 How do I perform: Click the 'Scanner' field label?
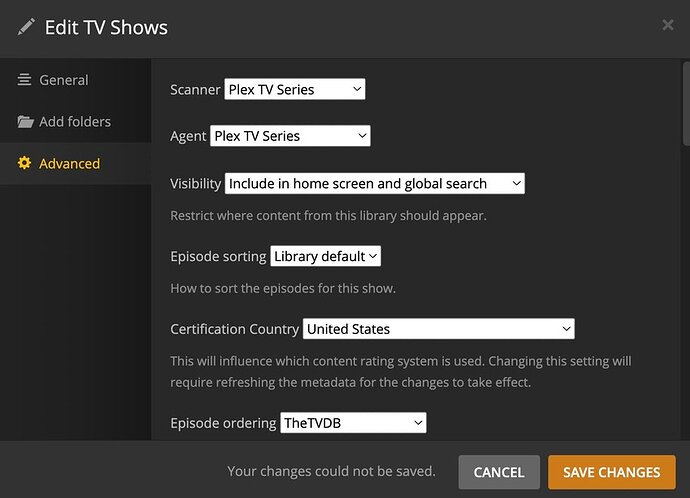pyautogui.click(x=195, y=90)
